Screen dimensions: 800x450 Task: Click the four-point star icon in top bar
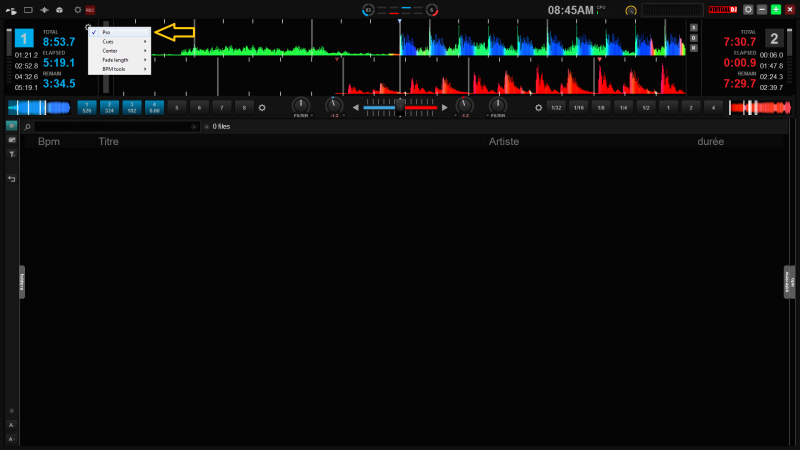44,10
